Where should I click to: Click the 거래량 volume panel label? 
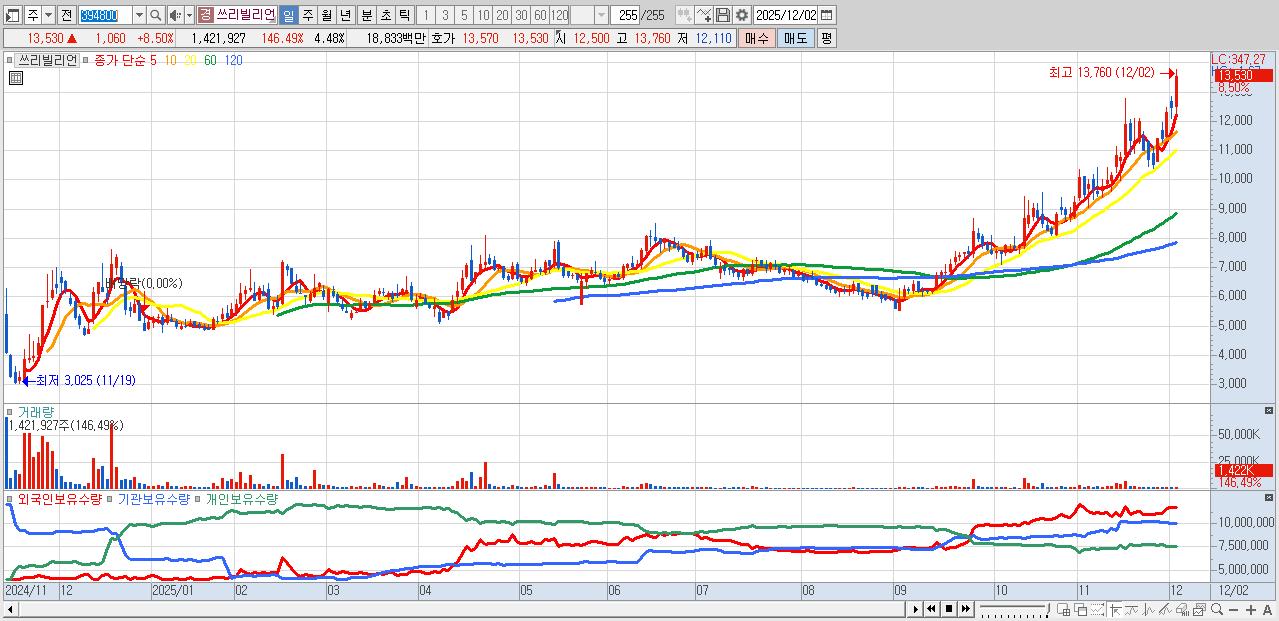pyautogui.click(x=36, y=411)
